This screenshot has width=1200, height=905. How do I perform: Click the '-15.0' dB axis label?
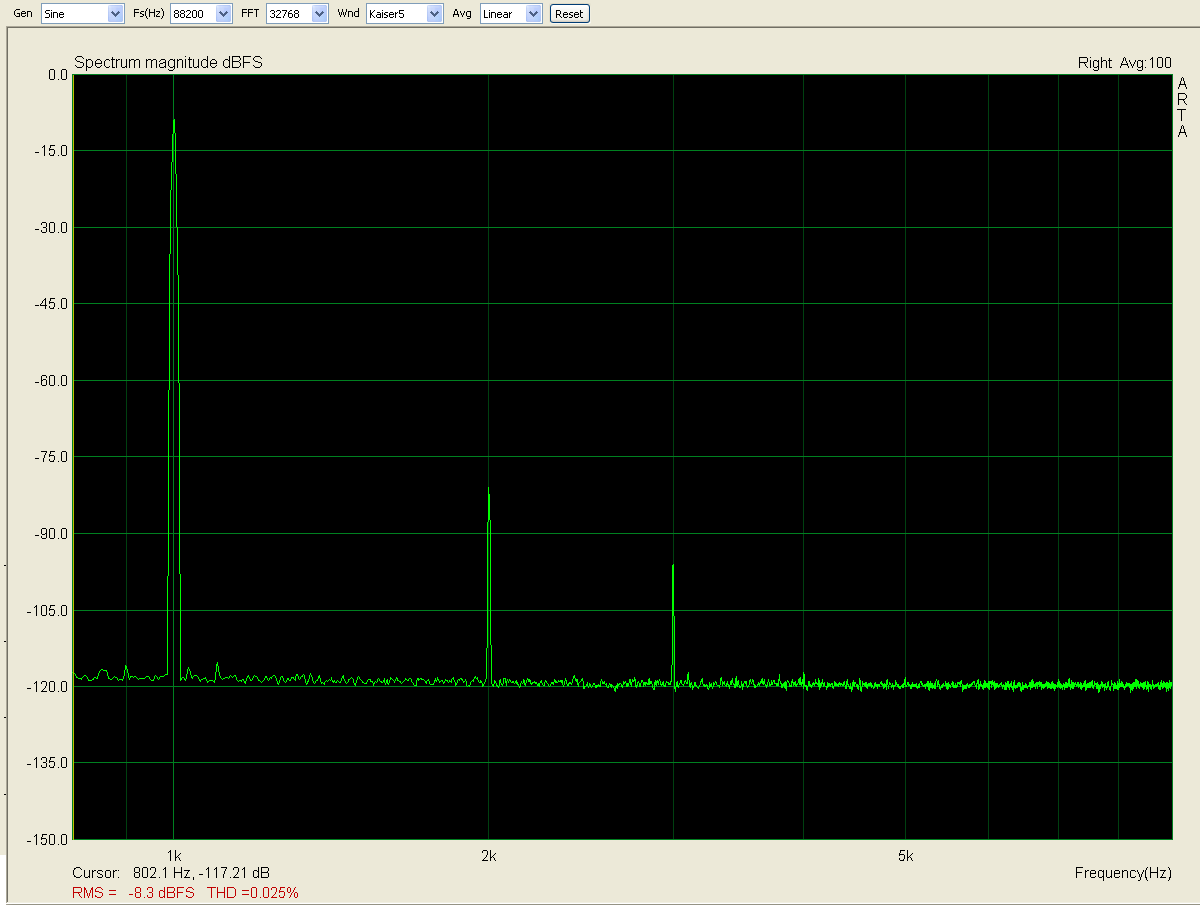52,151
